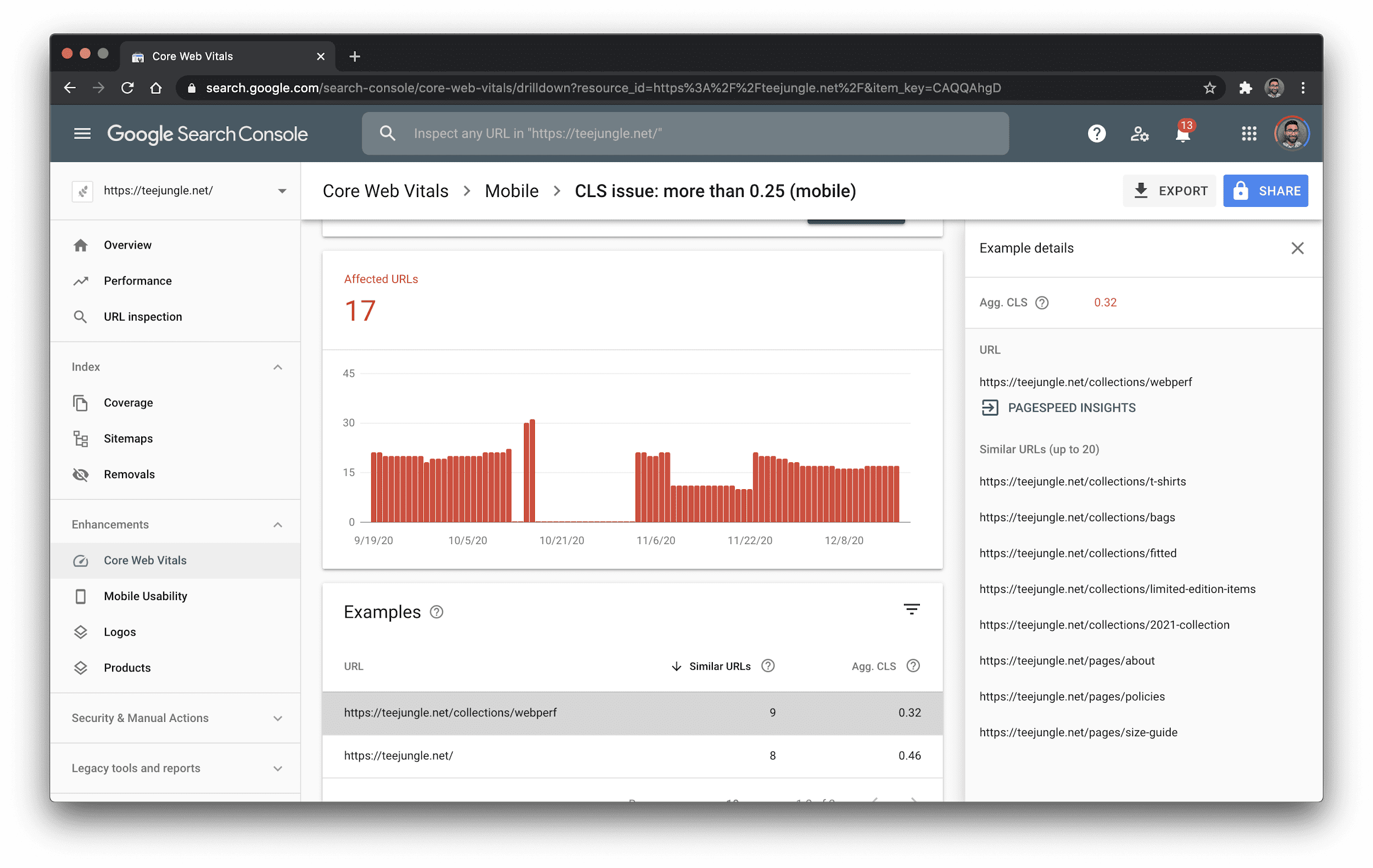Viewport: 1373px width, 868px height.
Task: Click the URL inspection search input field
Action: click(x=686, y=133)
